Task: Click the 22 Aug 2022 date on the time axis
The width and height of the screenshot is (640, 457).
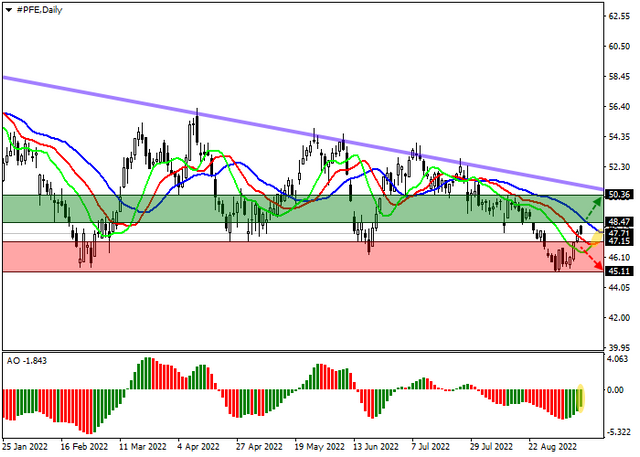Action: (551, 447)
